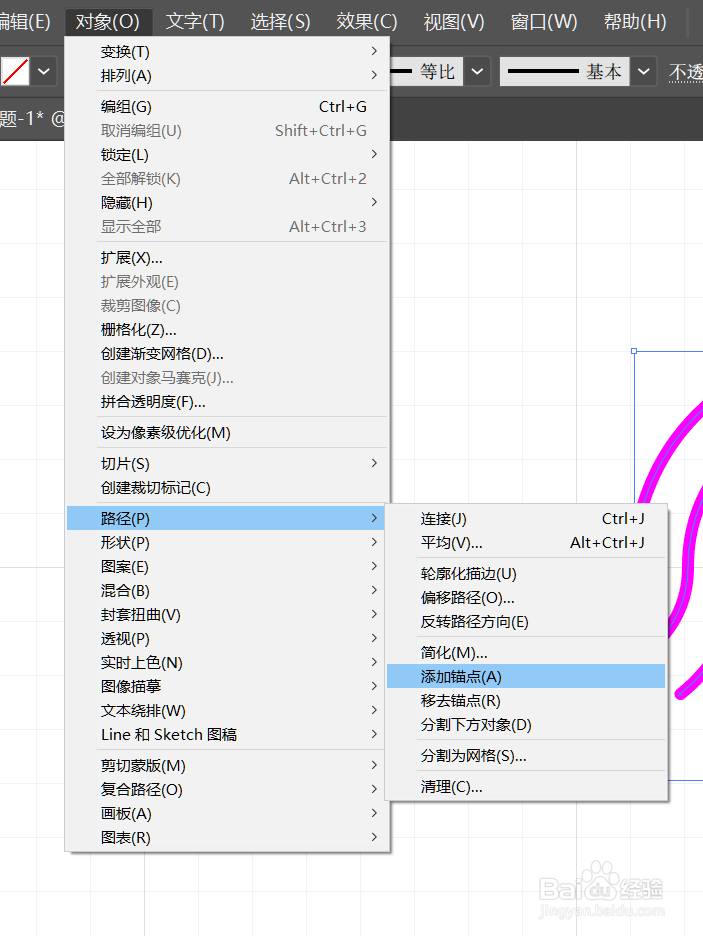
Task: Choose 简化(M)... option
Action: (526, 652)
